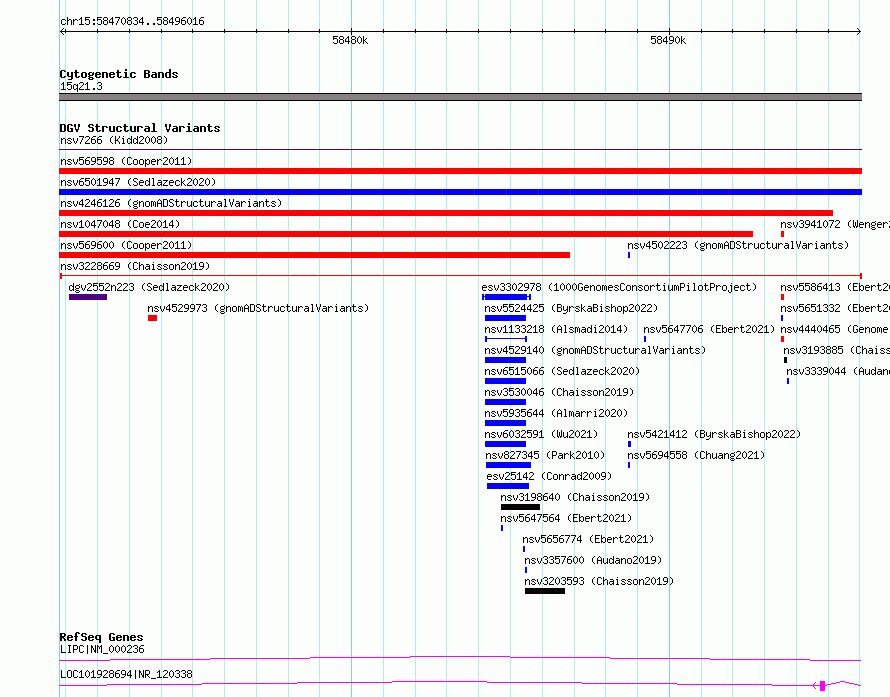The image size is (890, 697).
Task: Select nsv3198640 (Chaisson2019) label
Action: (575, 497)
